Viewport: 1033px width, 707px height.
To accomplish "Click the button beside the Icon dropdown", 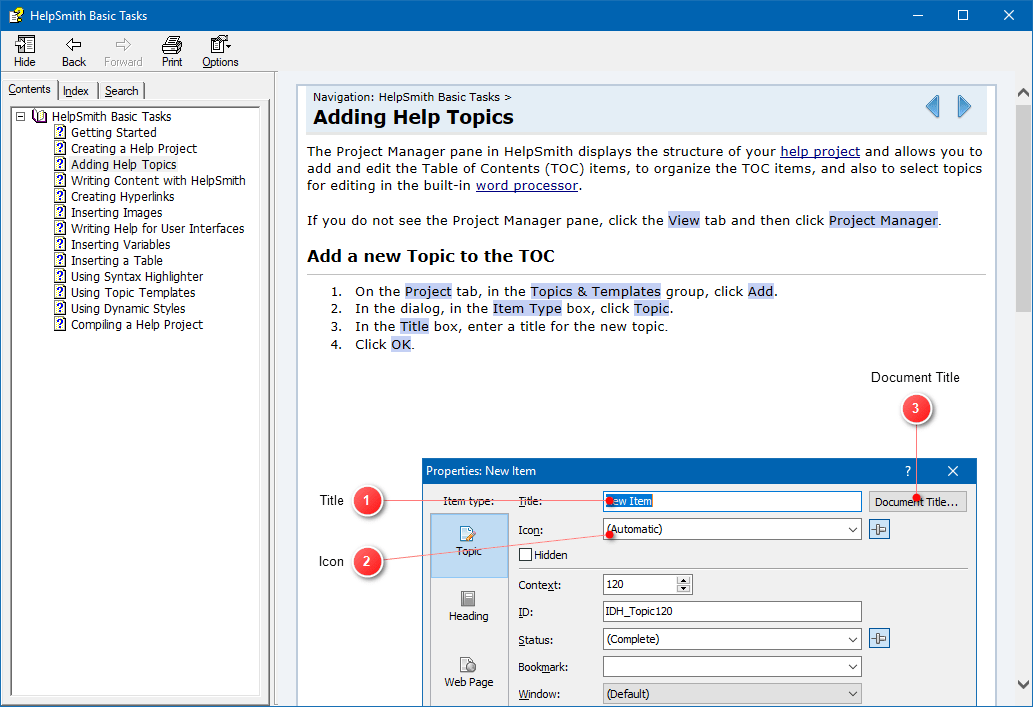I will 879,529.
